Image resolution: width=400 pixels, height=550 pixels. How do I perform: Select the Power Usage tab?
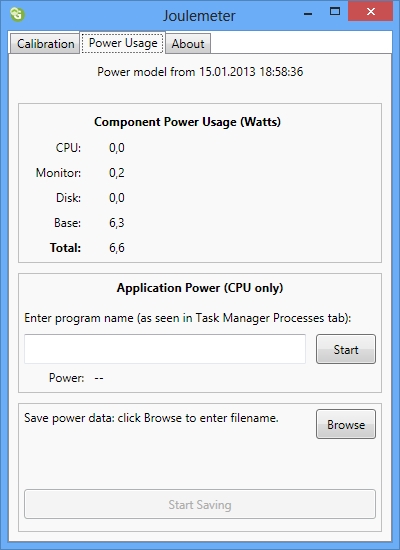click(123, 43)
